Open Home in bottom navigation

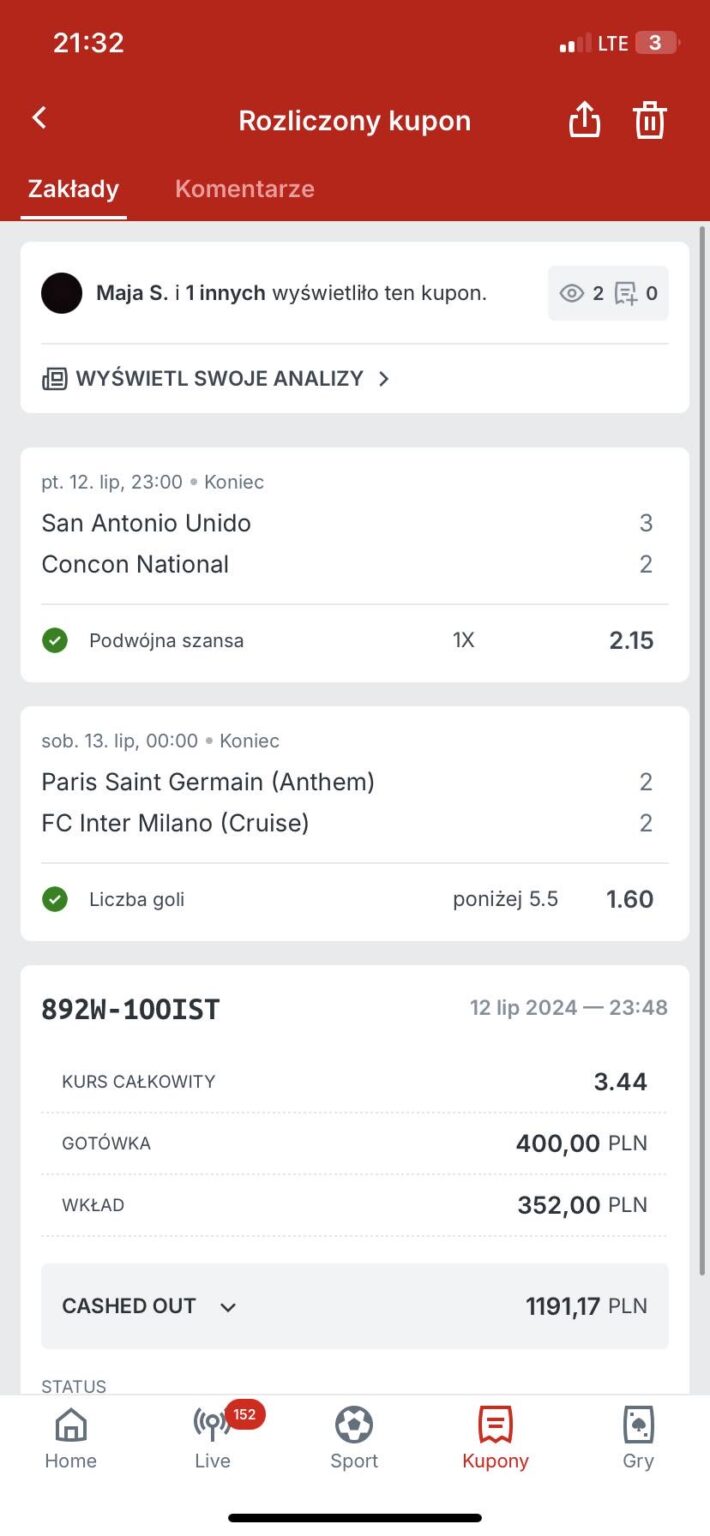click(70, 1439)
